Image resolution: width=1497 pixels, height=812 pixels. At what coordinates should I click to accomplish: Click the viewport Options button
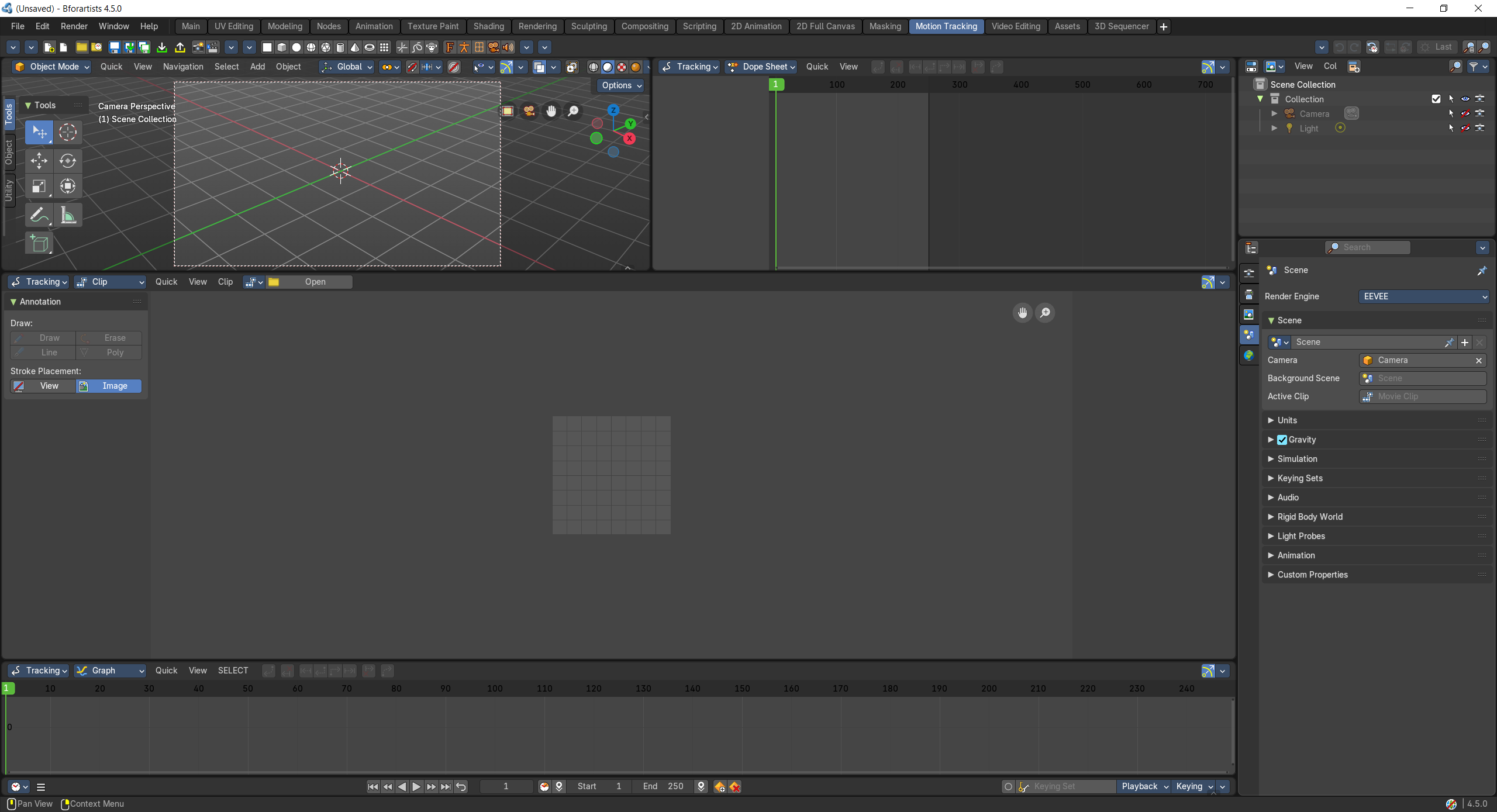coord(622,85)
